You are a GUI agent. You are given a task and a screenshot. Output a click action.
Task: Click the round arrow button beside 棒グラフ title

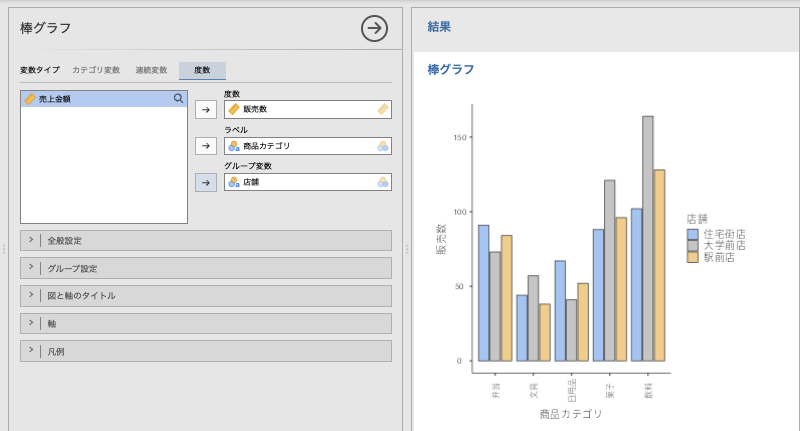click(x=374, y=28)
